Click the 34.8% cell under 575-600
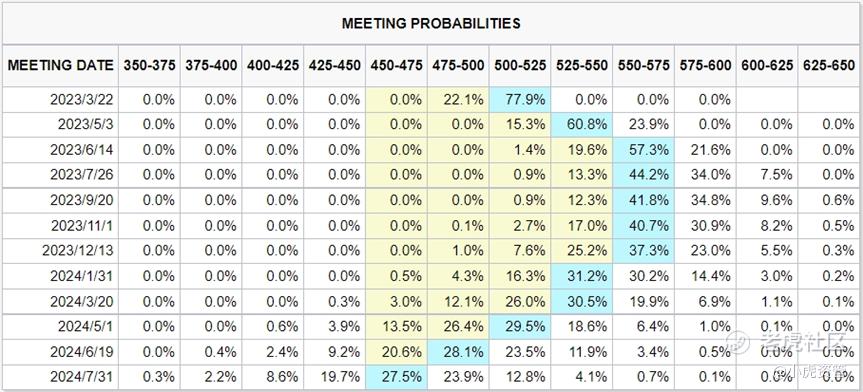Image resolution: width=863 pixels, height=392 pixels. tap(705, 200)
